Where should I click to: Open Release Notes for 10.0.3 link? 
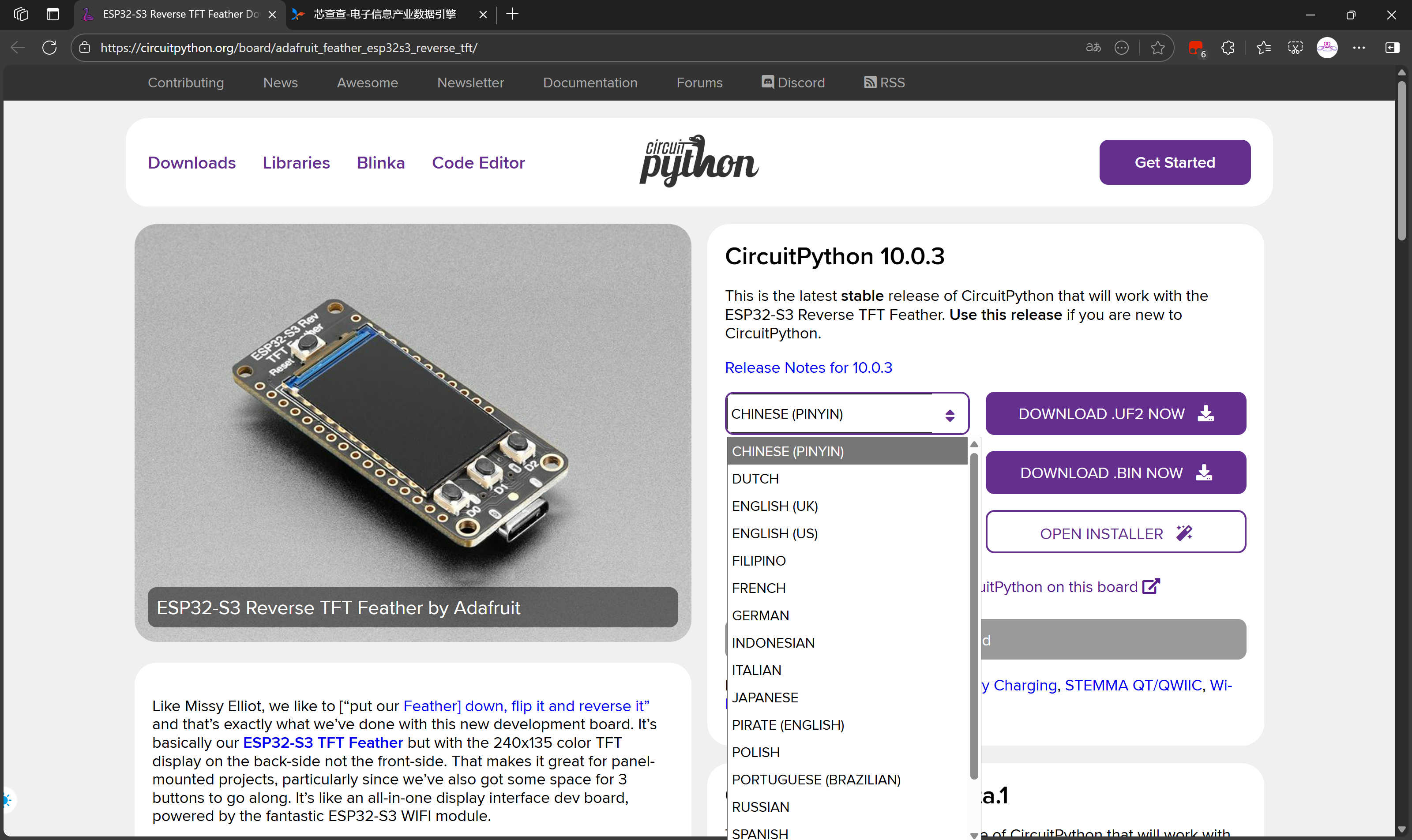pyautogui.click(x=808, y=367)
